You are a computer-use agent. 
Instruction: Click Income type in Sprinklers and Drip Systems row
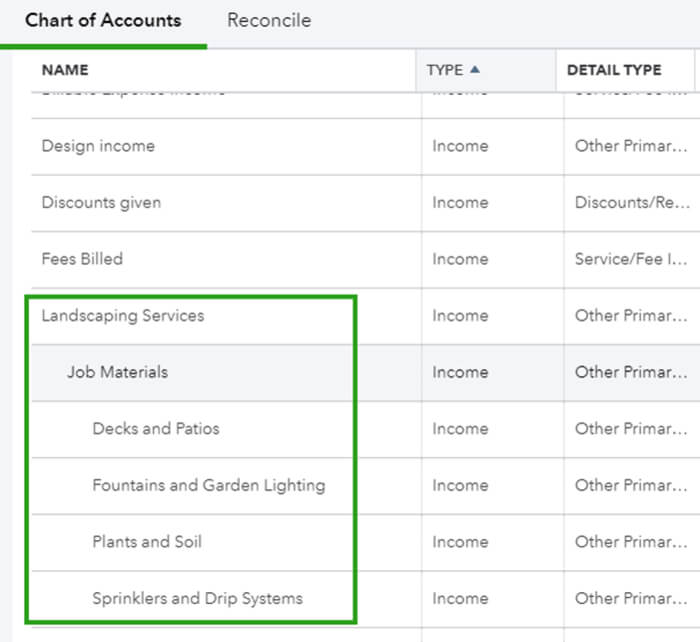click(460, 598)
